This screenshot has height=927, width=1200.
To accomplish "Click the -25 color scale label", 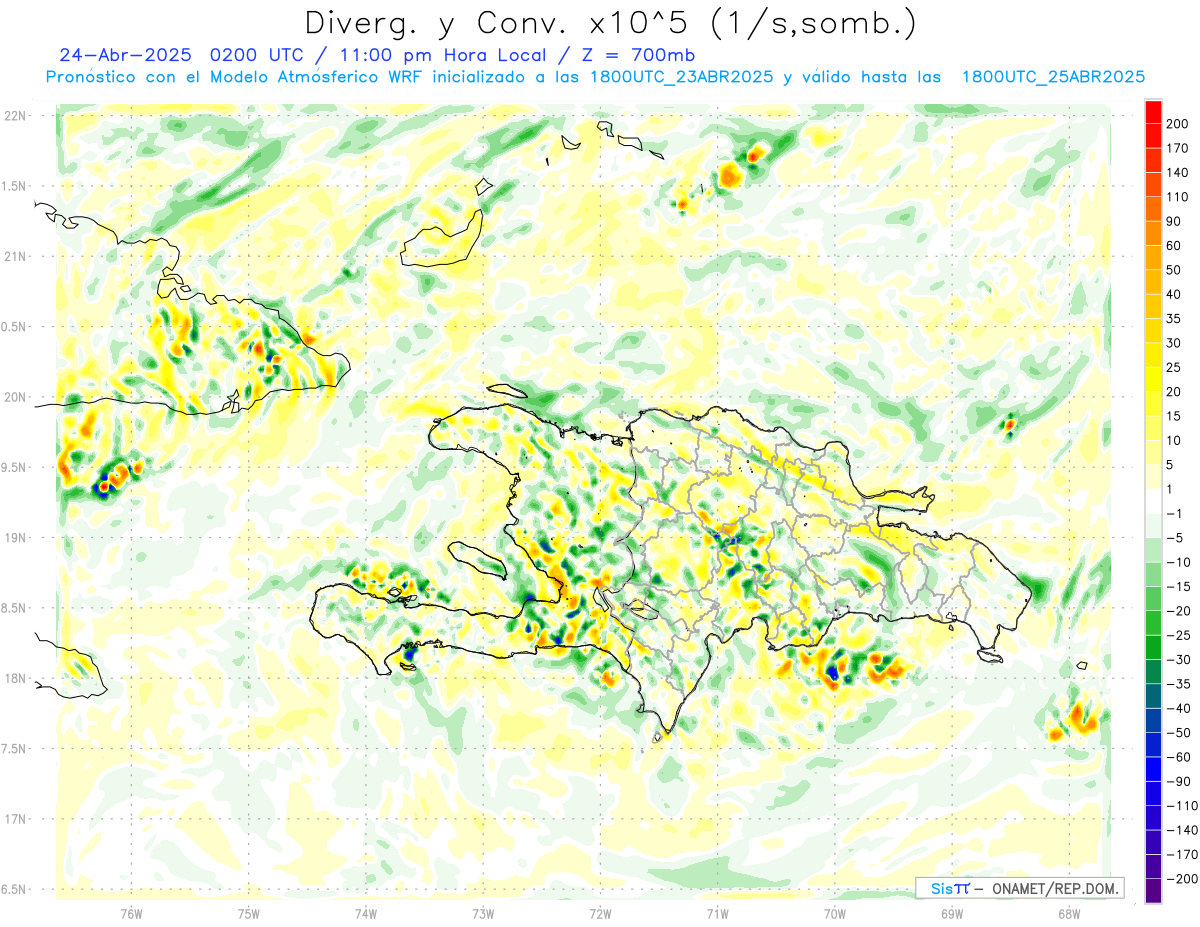I will [1177, 635].
